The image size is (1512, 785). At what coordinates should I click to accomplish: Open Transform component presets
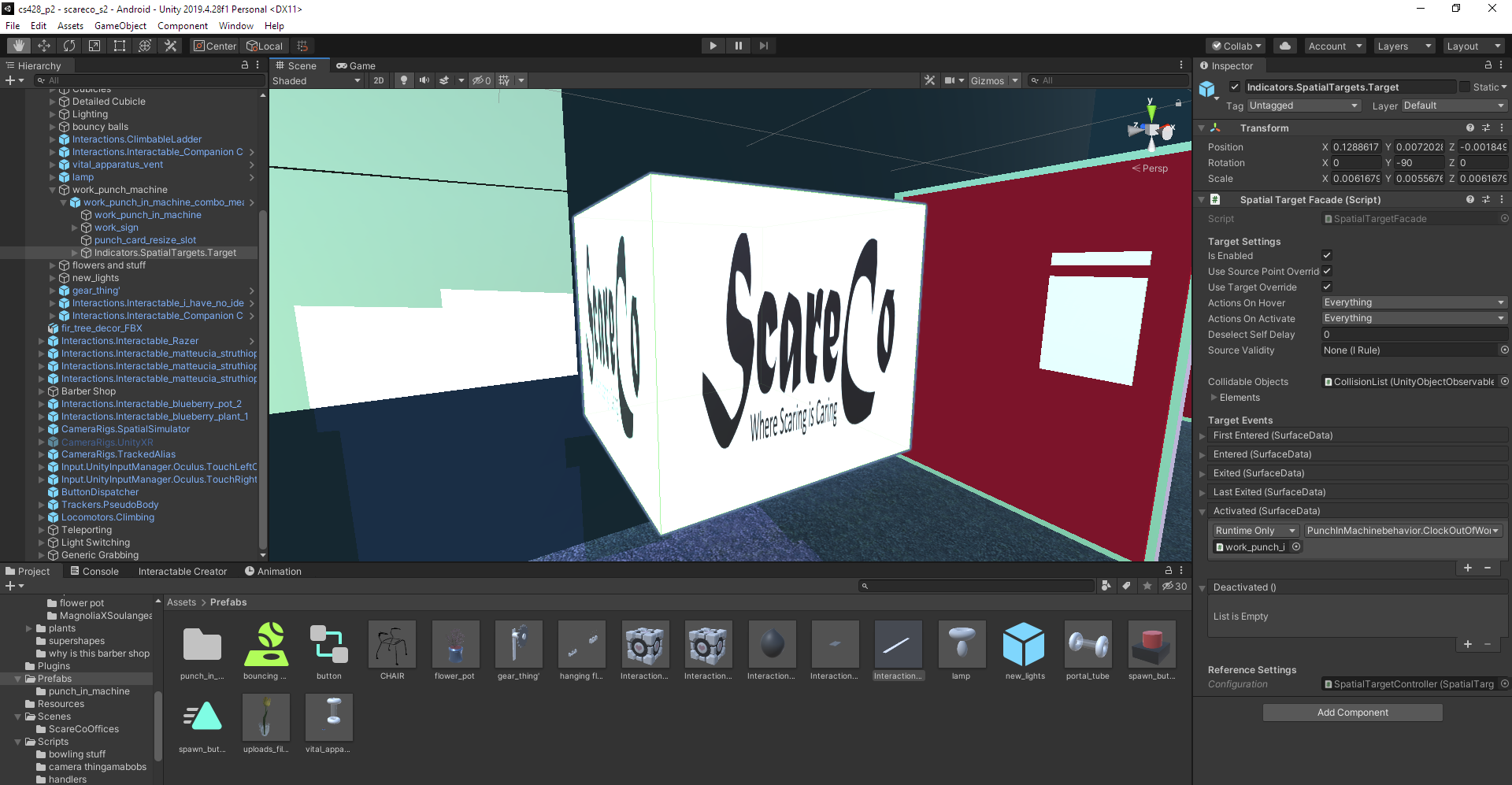tap(1486, 128)
